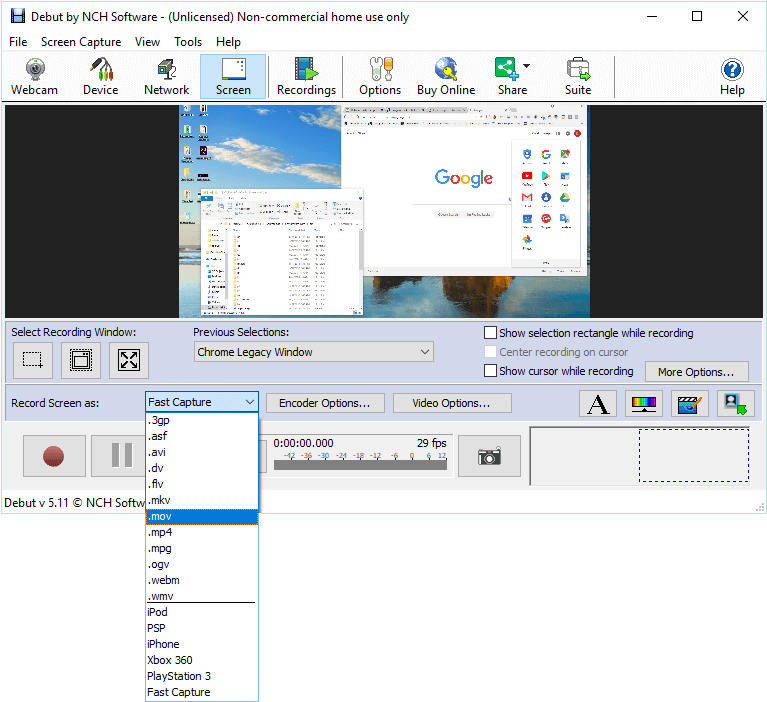The width and height of the screenshot is (767, 702).
Task: Pick .webm from format list
Action: coord(202,580)
